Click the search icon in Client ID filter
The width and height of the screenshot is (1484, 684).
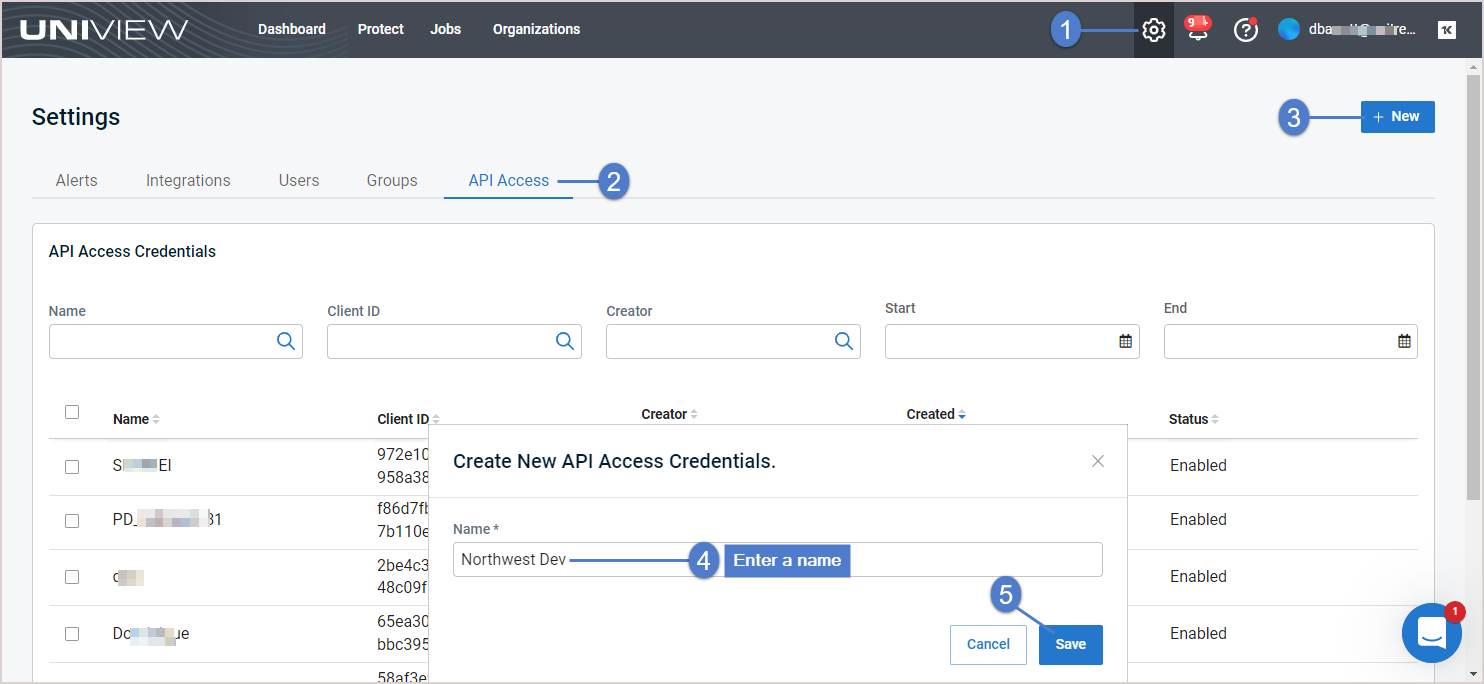(565, 341)
